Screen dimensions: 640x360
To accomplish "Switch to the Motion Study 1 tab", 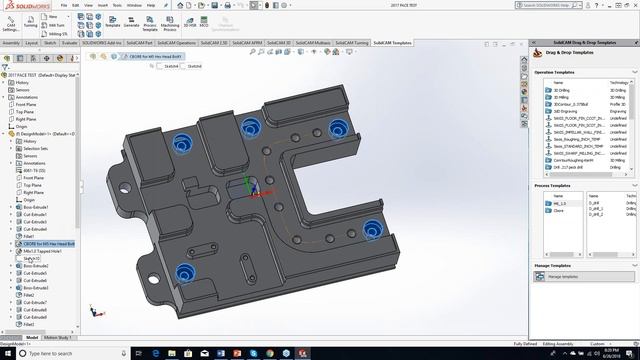I will (58, 338).
